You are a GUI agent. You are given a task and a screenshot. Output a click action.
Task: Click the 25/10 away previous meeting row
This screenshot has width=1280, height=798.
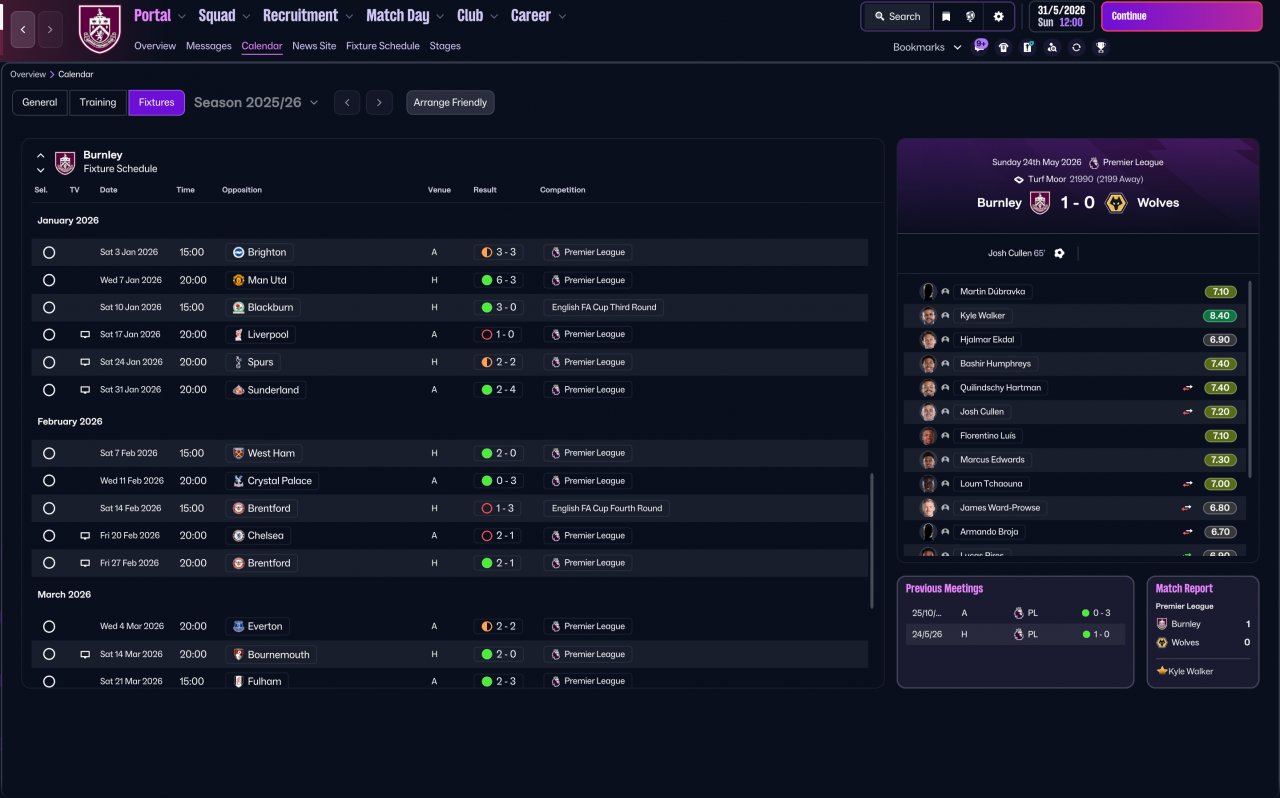[1015, 612]
